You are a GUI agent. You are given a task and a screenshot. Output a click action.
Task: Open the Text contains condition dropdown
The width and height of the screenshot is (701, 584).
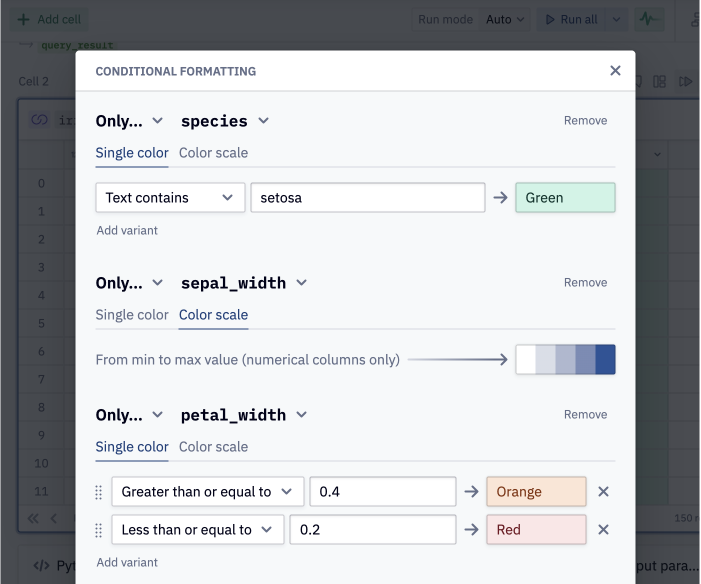coord(170,198)
